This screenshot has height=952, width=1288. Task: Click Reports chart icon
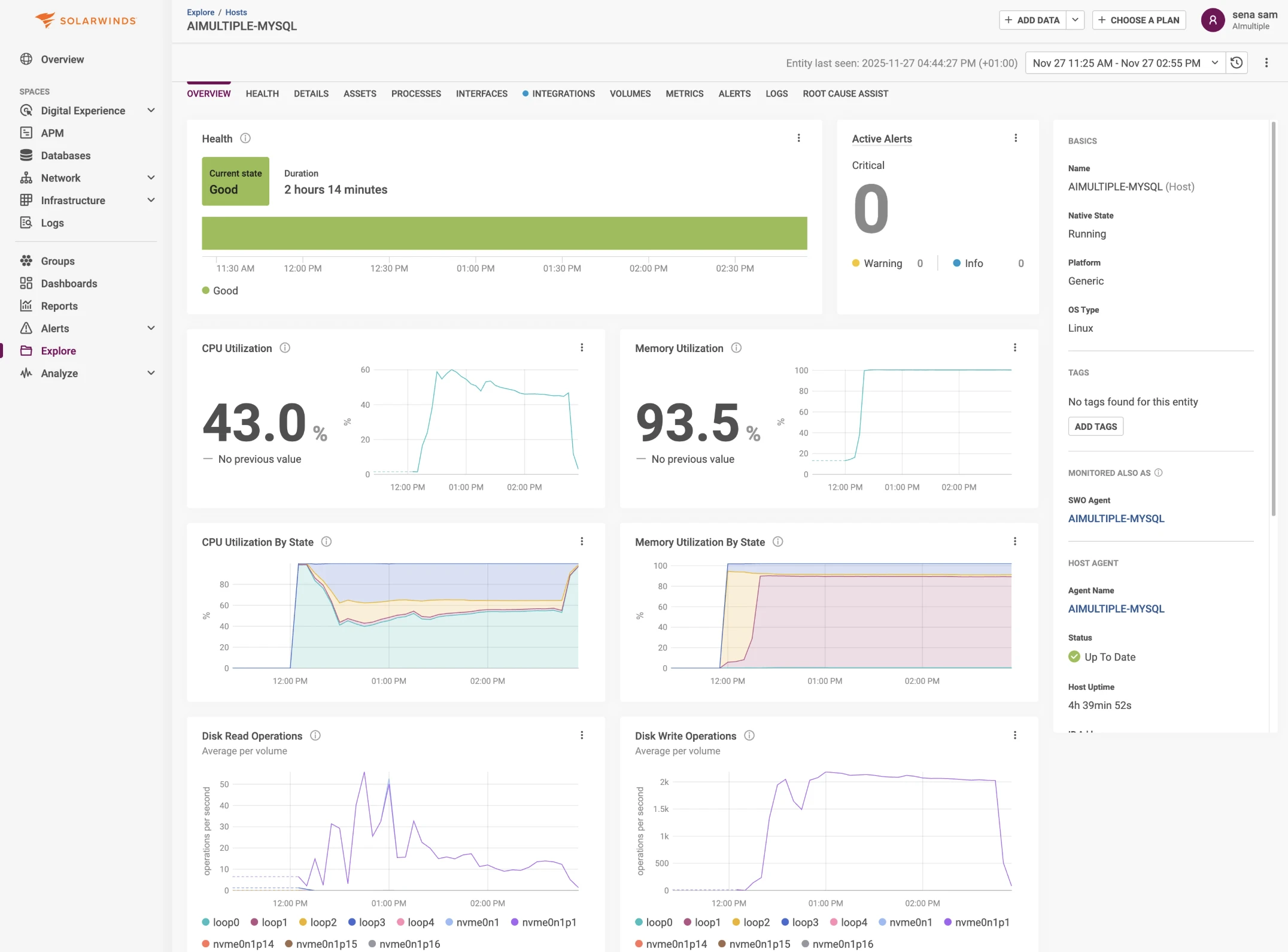26,305
